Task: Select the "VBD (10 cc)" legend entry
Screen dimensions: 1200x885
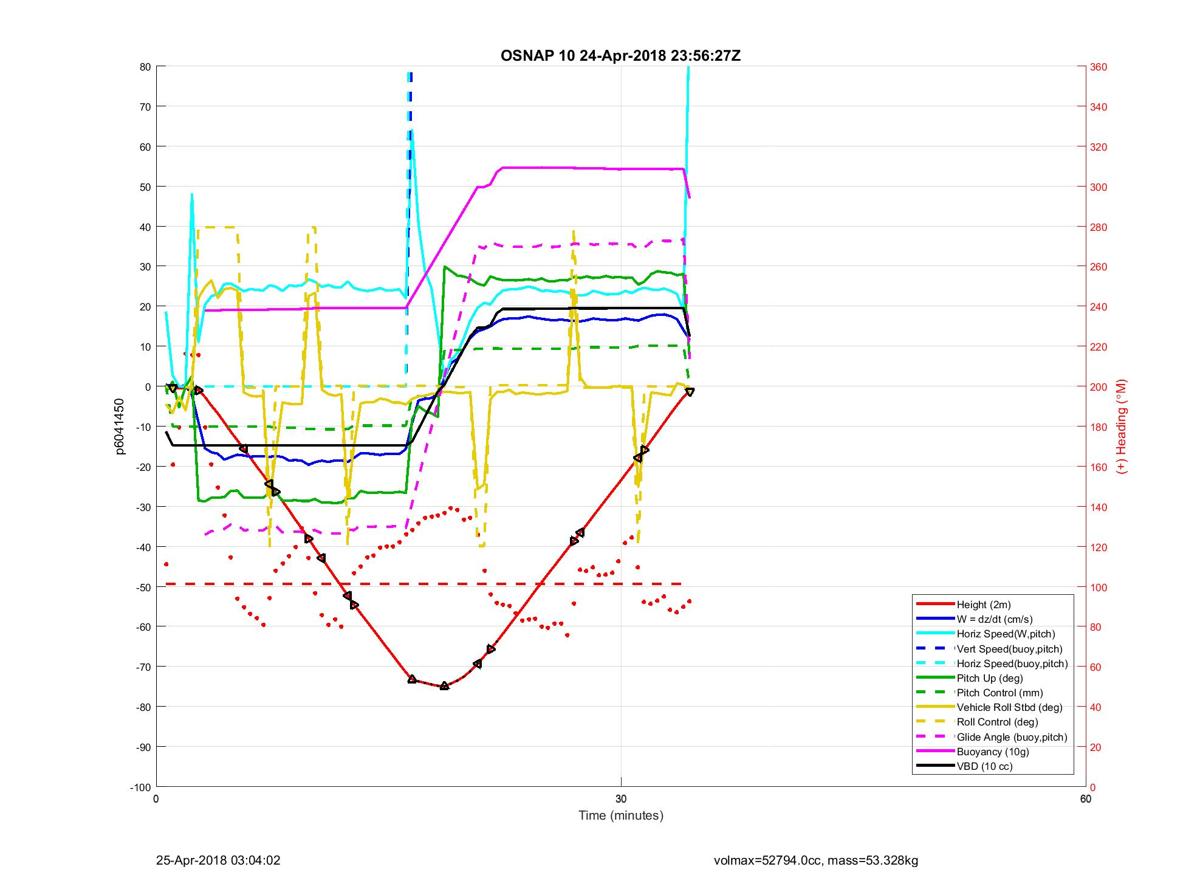Action: coord(986,766)
